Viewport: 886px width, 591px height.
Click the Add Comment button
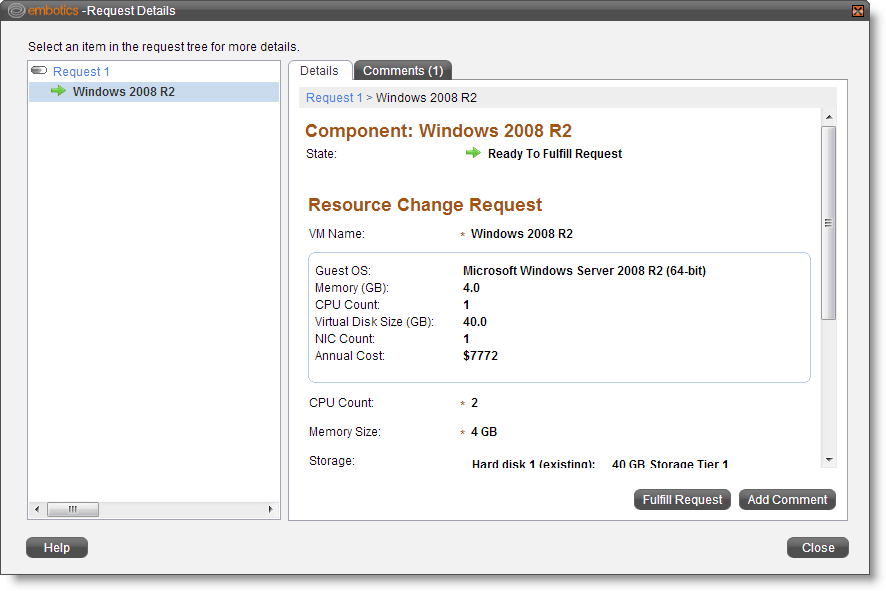(787, 499)
